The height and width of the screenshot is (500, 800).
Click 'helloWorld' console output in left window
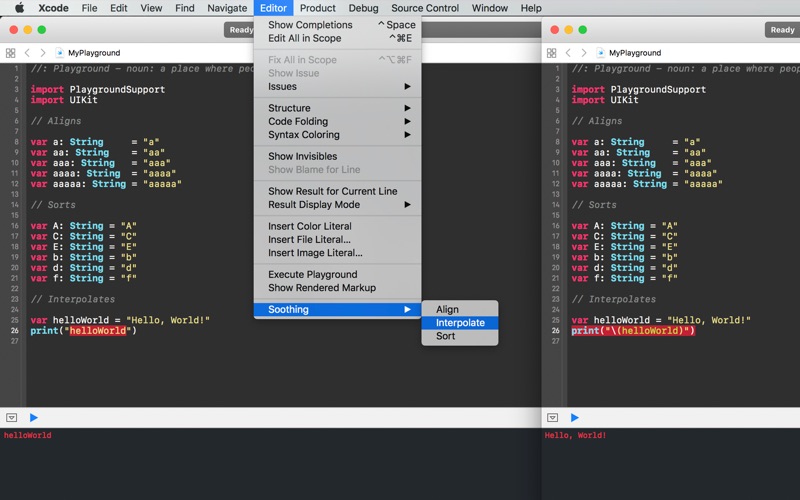28,435
